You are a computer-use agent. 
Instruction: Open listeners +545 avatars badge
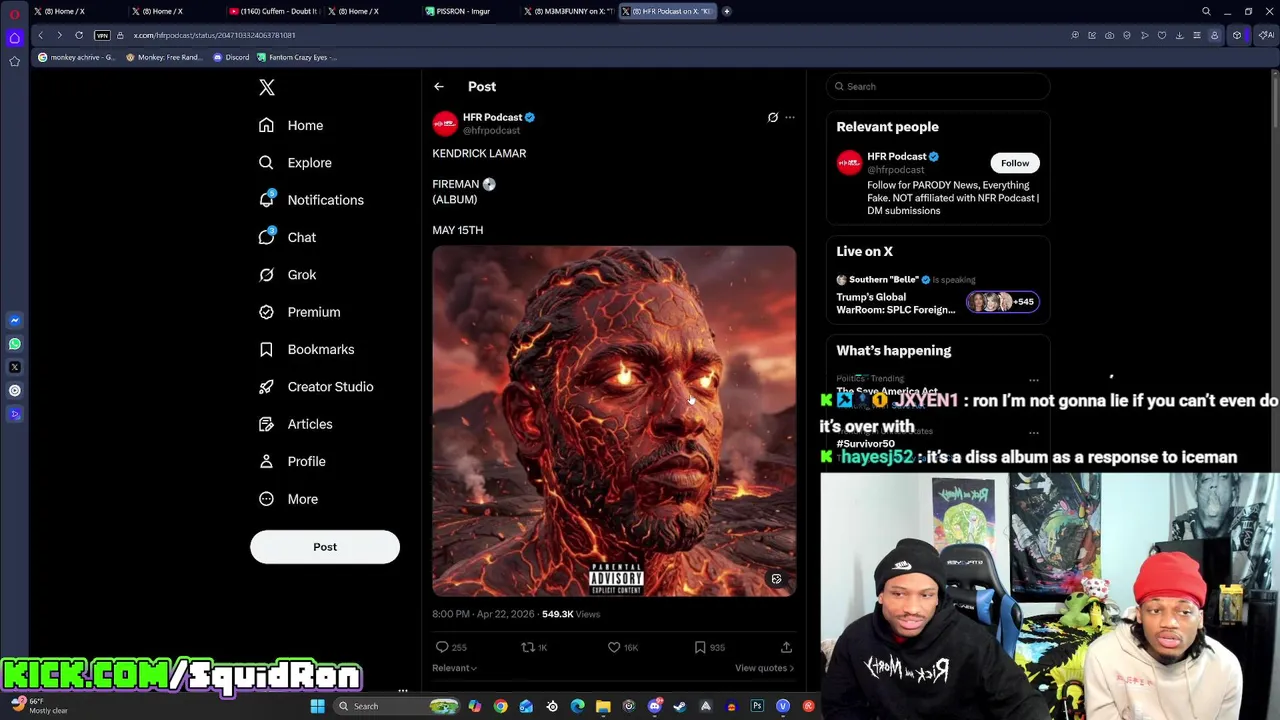point(1002,302)
